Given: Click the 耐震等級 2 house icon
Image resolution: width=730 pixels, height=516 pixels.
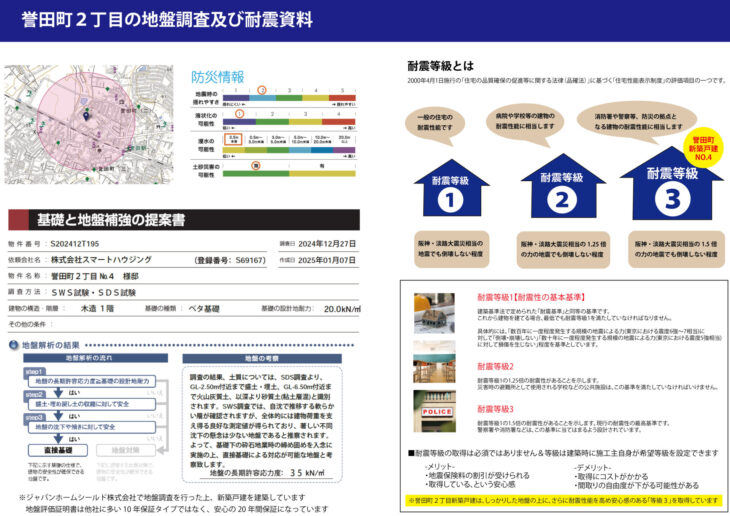Looking at the screenshot, I should 562,186.
